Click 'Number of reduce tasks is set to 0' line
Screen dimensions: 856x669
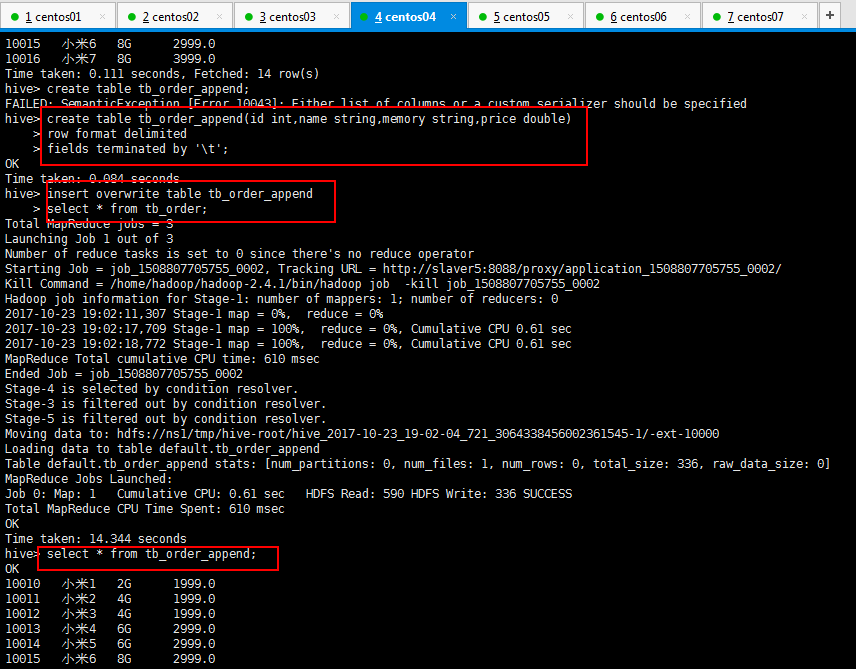(239, 254)
